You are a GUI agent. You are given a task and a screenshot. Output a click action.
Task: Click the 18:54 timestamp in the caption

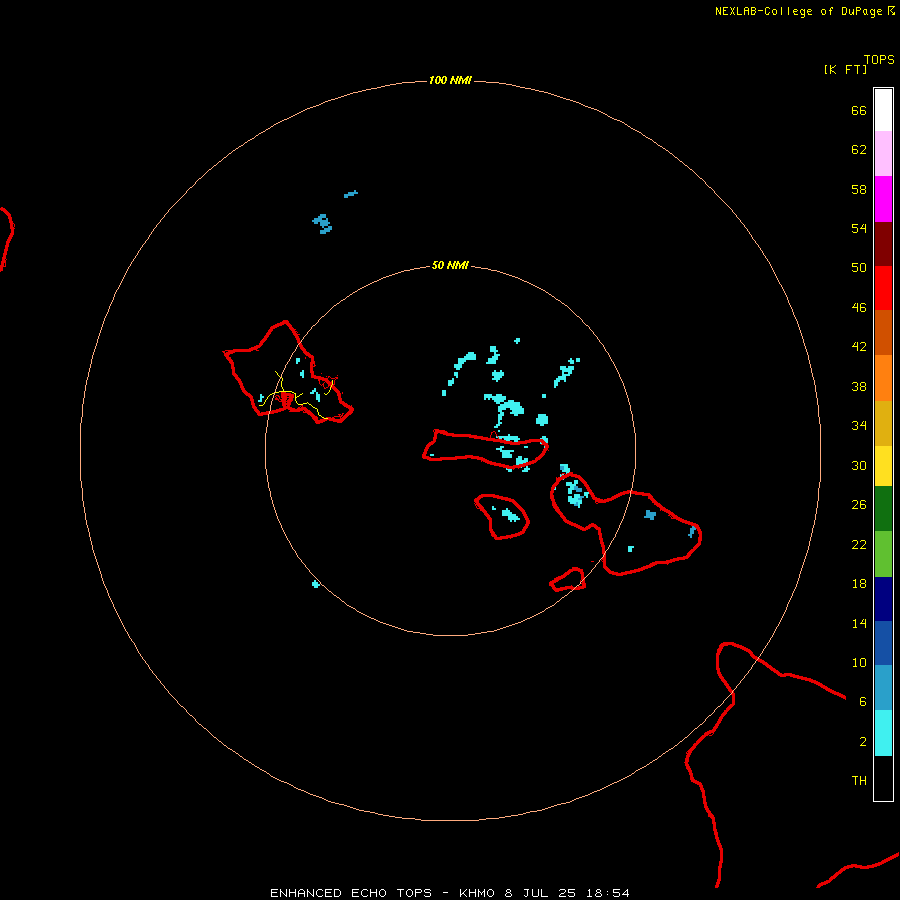click(608, 893)
